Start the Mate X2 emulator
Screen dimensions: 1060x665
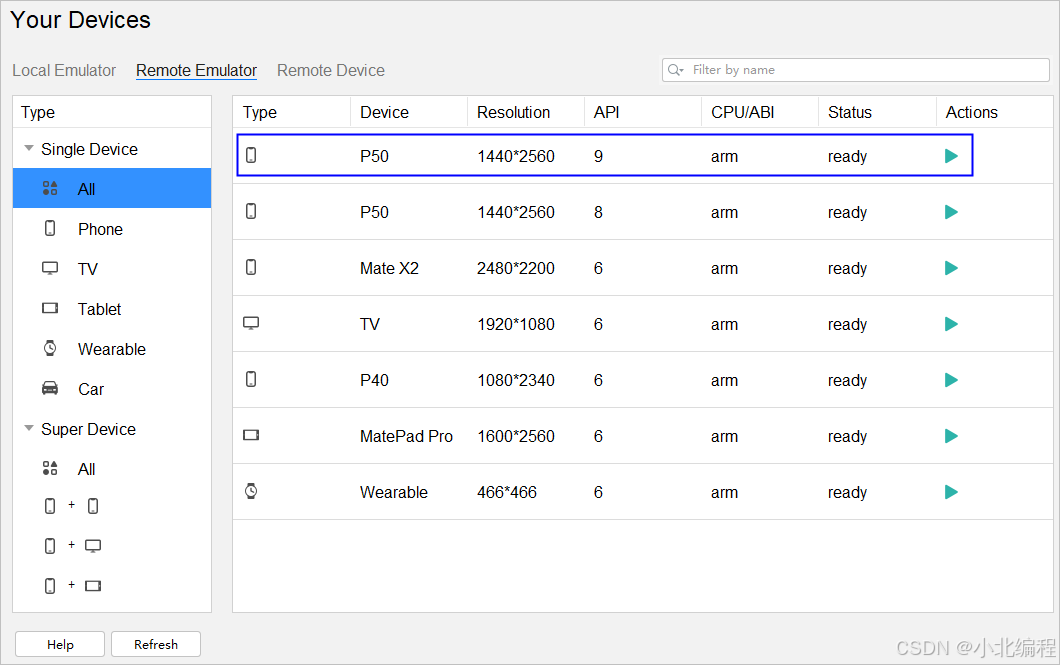pyautogui.click(x=951, y=268)
